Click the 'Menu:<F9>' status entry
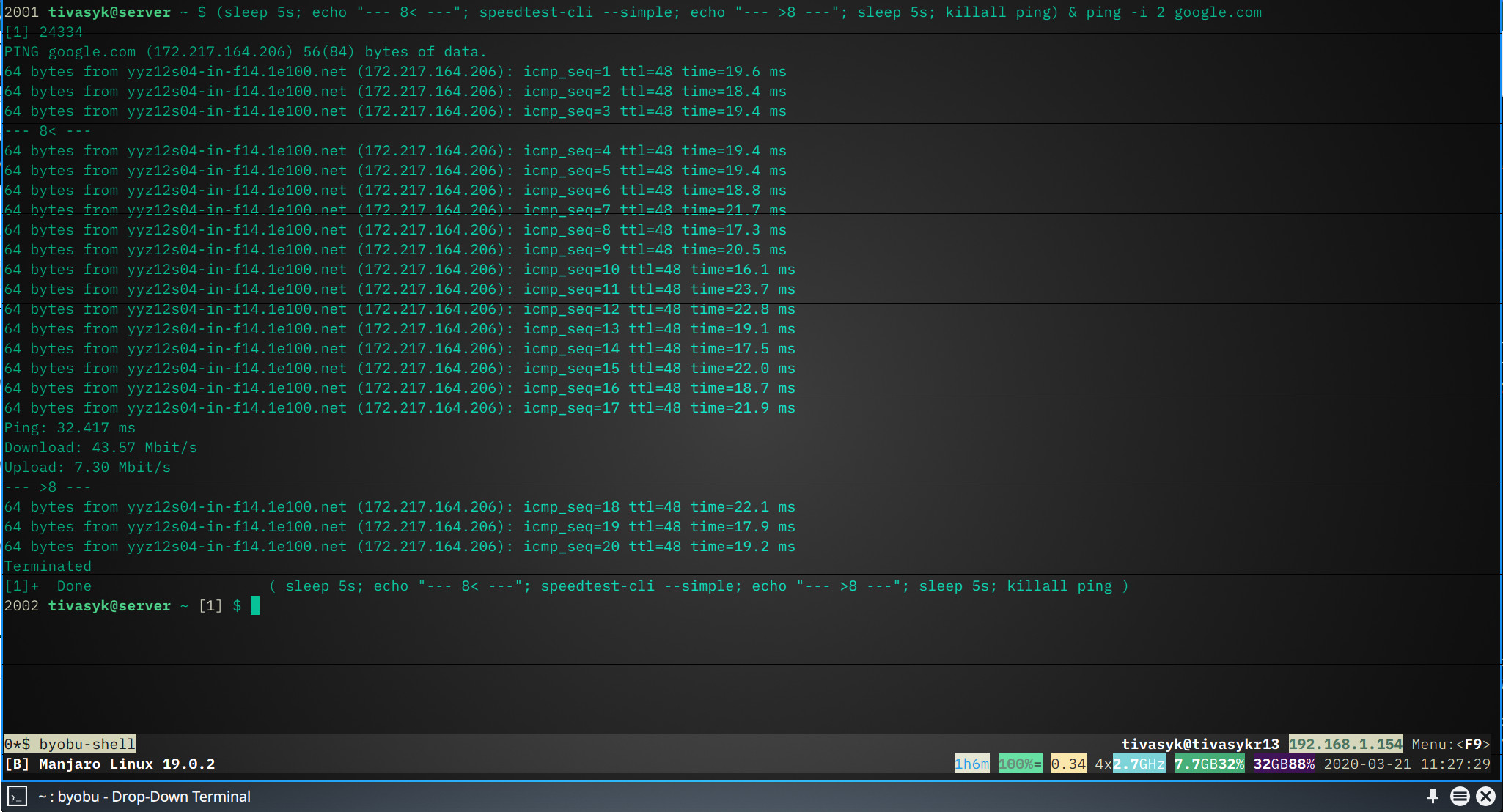The image size is (1503, 812). pos(1451,744)
